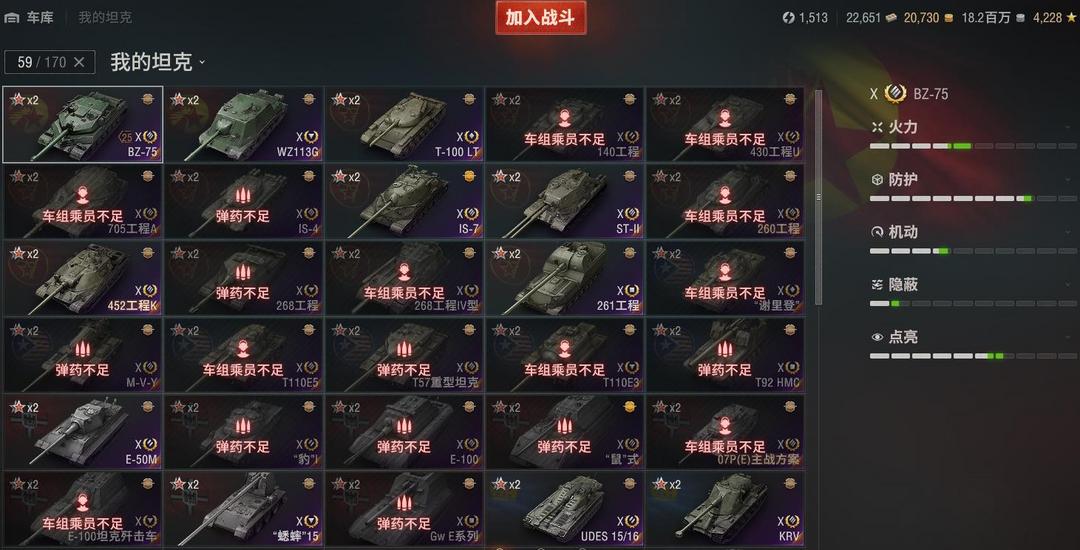Click the gold medal icon on the 鼠式 card

pos(630,407)
